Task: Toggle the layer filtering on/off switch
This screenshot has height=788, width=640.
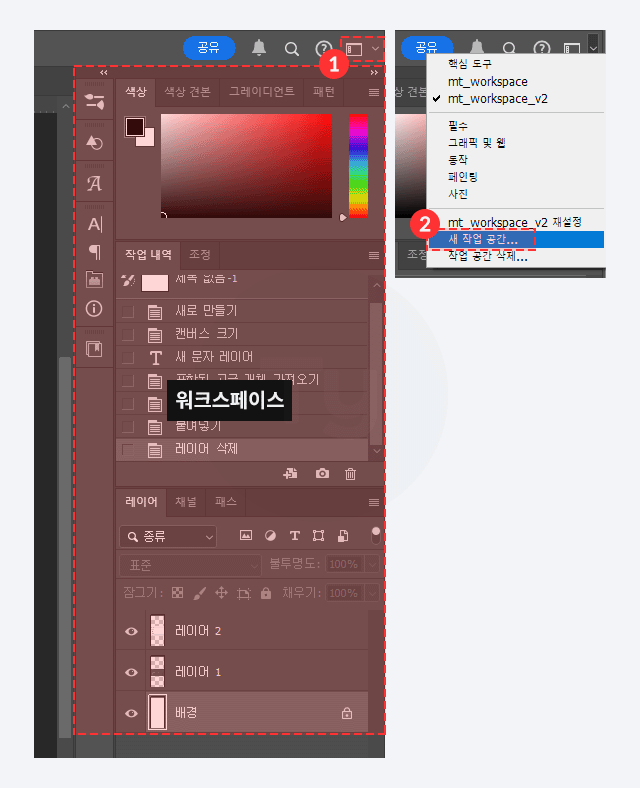Action: pos(375,536)
